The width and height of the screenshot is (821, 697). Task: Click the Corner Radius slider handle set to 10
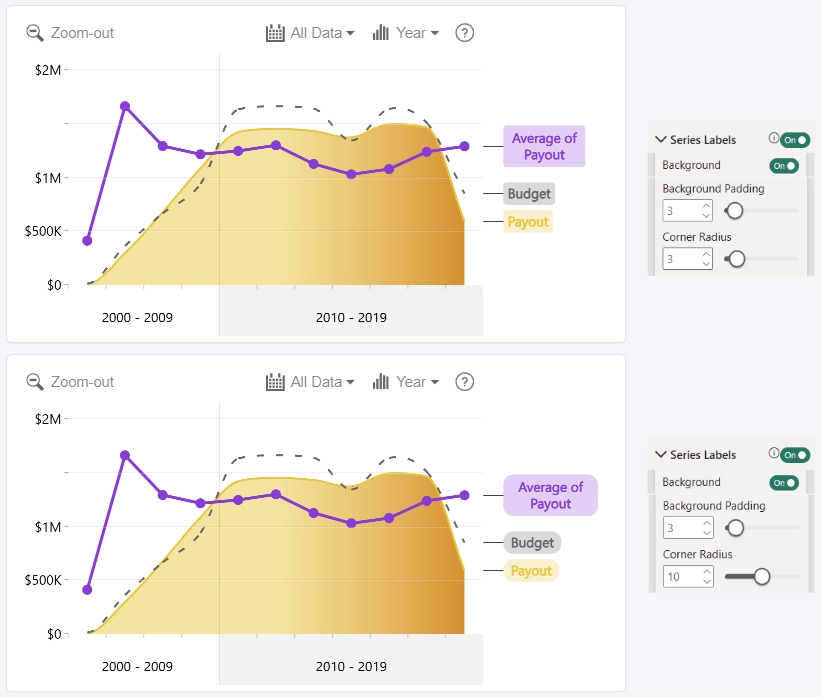tap(761, 577)
